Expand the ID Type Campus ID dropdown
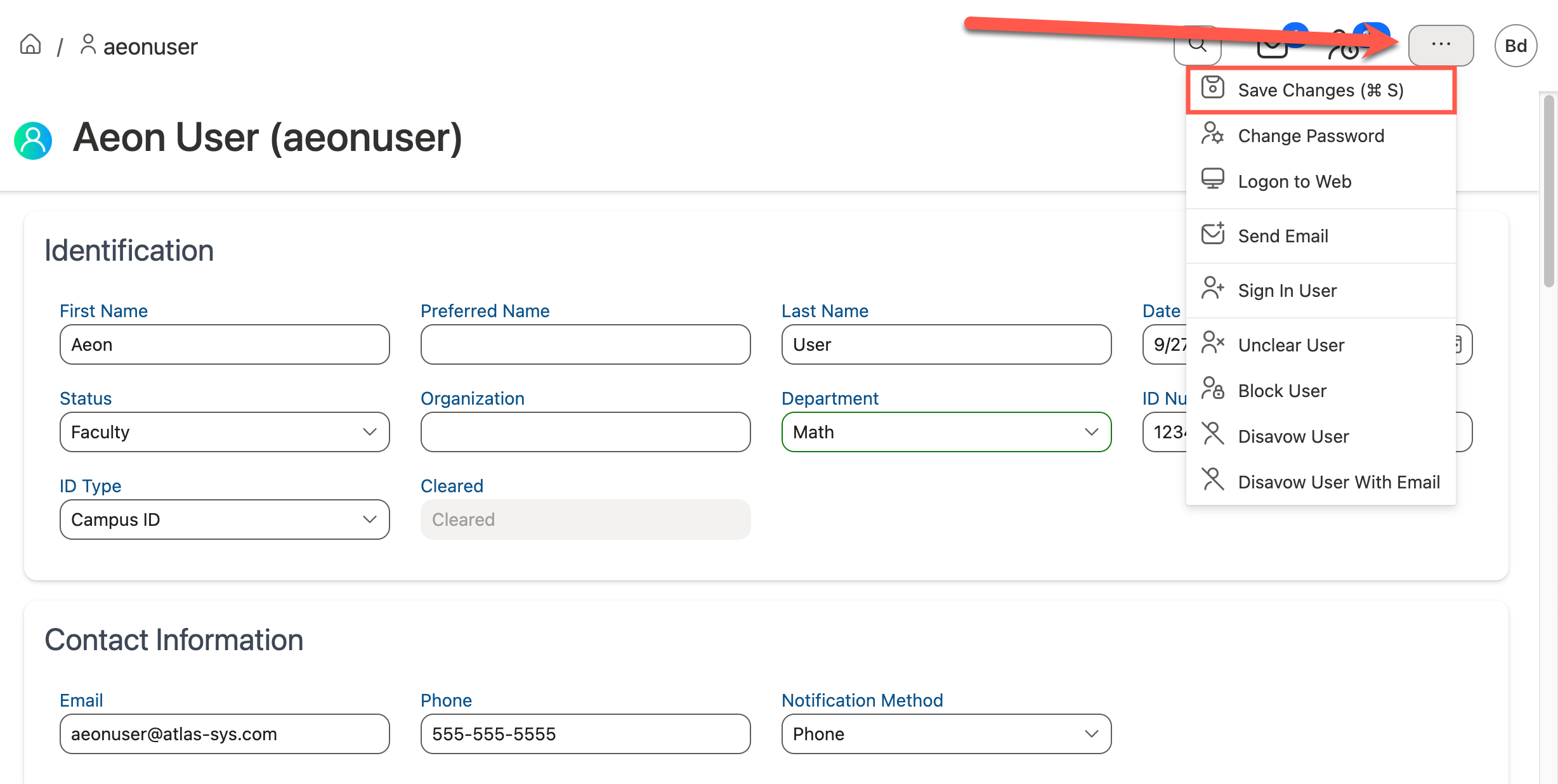Viewport: 1558px width, 784px height. (225, 519)
